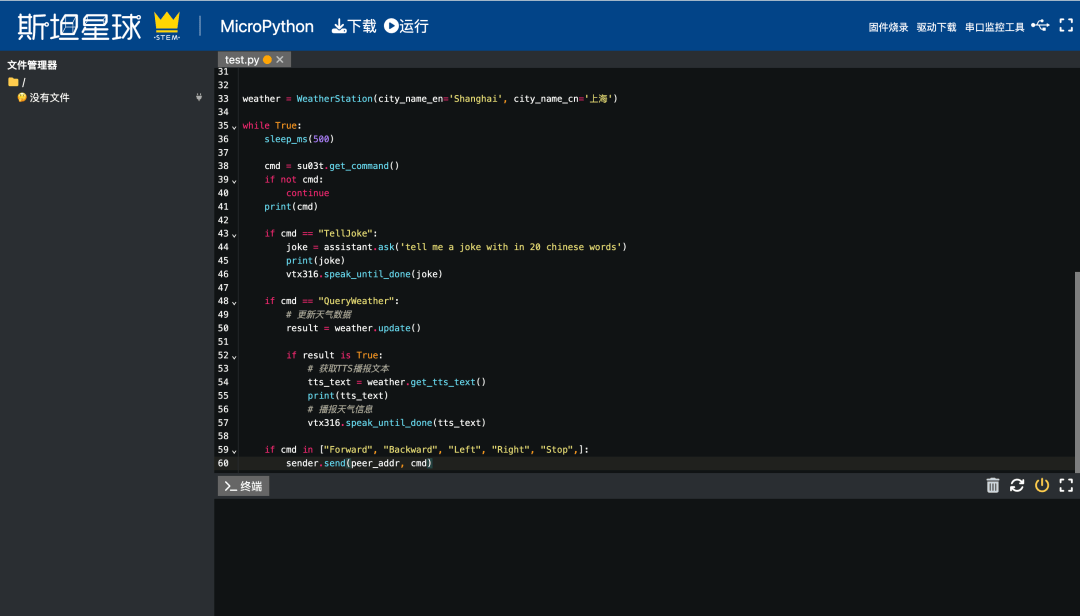Image resolution: width=1080 pixels, height=616 pixels.
Task: Click the continue keyword on line 40
Action: [307, 193]
